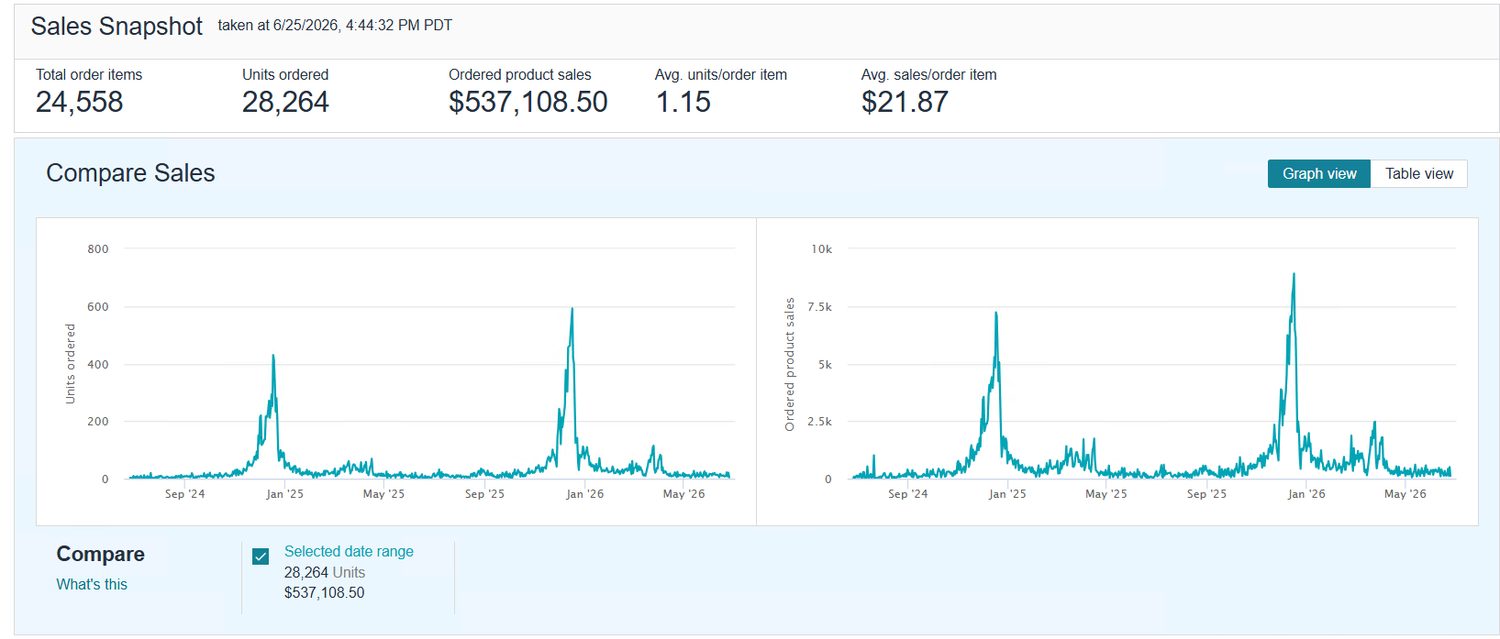Click the Sep '25 label on sales chart

1206,494
